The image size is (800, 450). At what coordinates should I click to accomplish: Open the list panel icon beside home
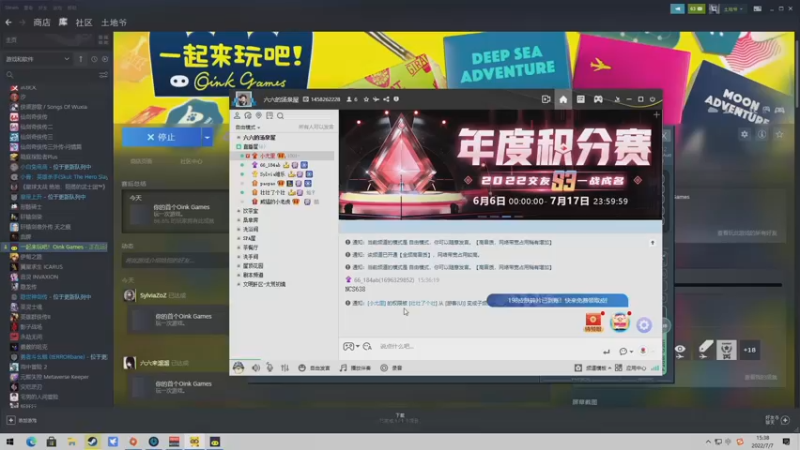[581, 99]
